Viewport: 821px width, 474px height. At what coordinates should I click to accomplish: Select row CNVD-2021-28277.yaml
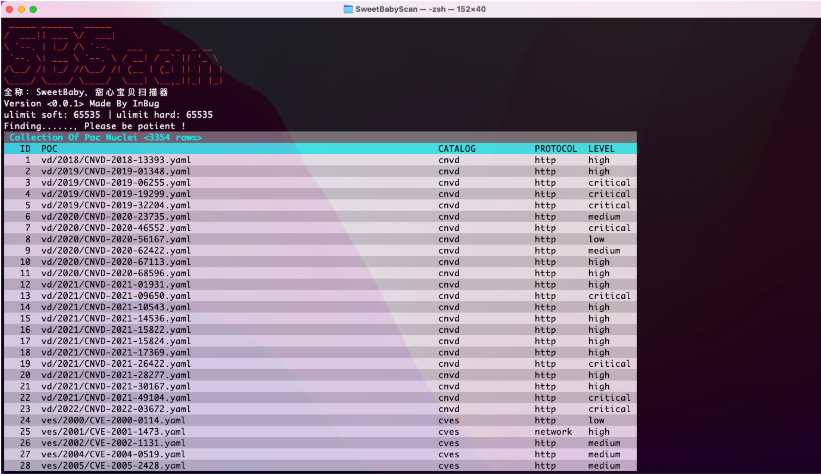pyautogui.click(x=320, y=375)
